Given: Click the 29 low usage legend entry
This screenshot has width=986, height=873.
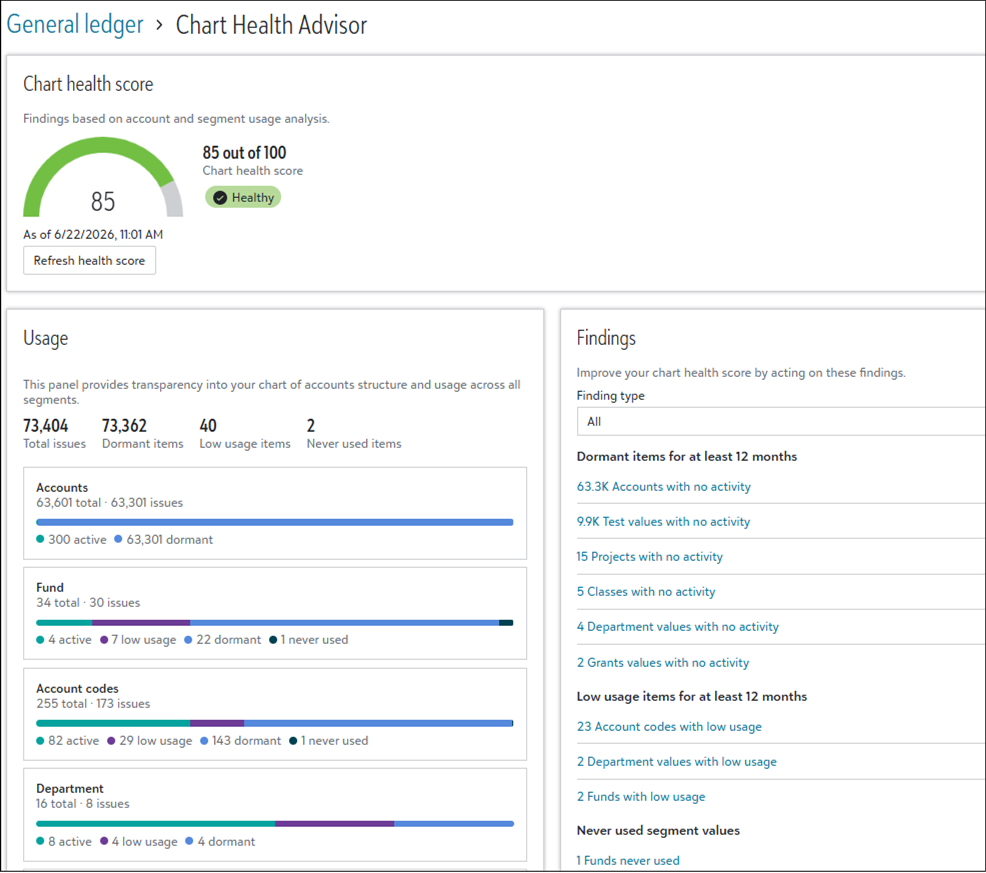Looking at the screenshot, I should point(150,741).
